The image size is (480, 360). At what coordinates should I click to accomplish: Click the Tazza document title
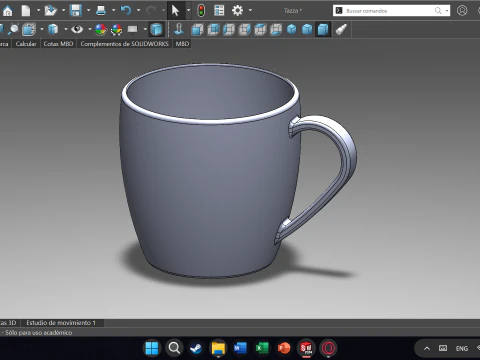(x=292, y=11)
